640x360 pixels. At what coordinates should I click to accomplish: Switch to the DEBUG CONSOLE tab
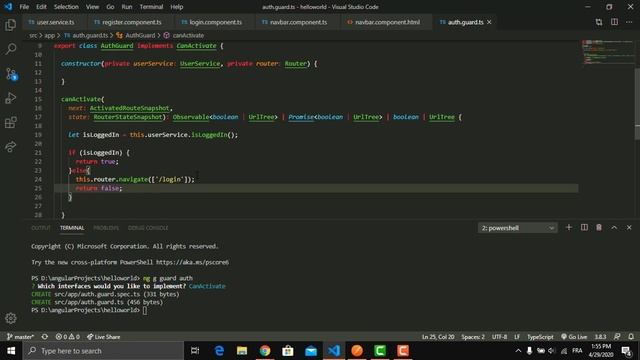click(x=148, y=228)
